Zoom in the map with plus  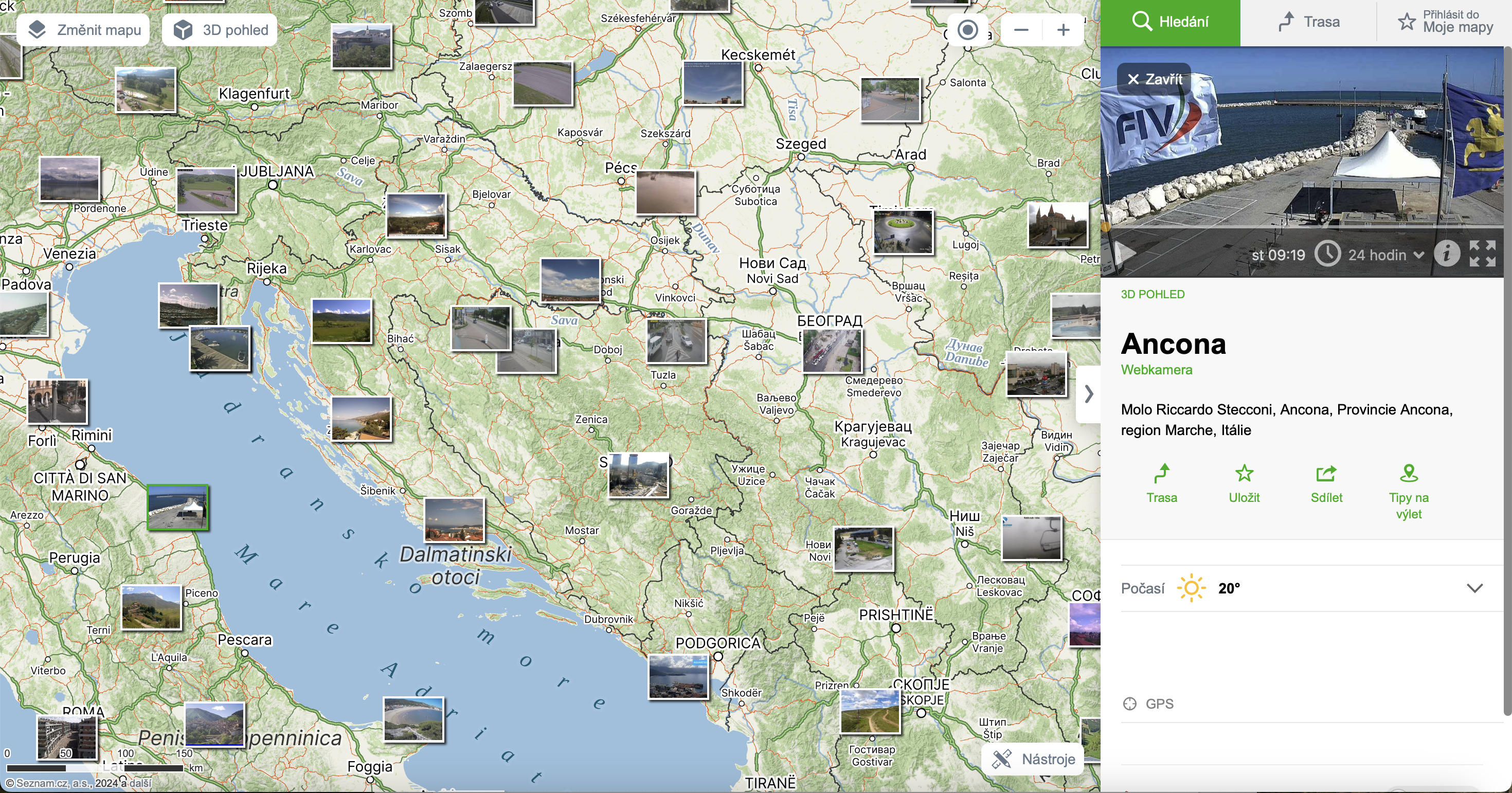tap(1063, 30)
